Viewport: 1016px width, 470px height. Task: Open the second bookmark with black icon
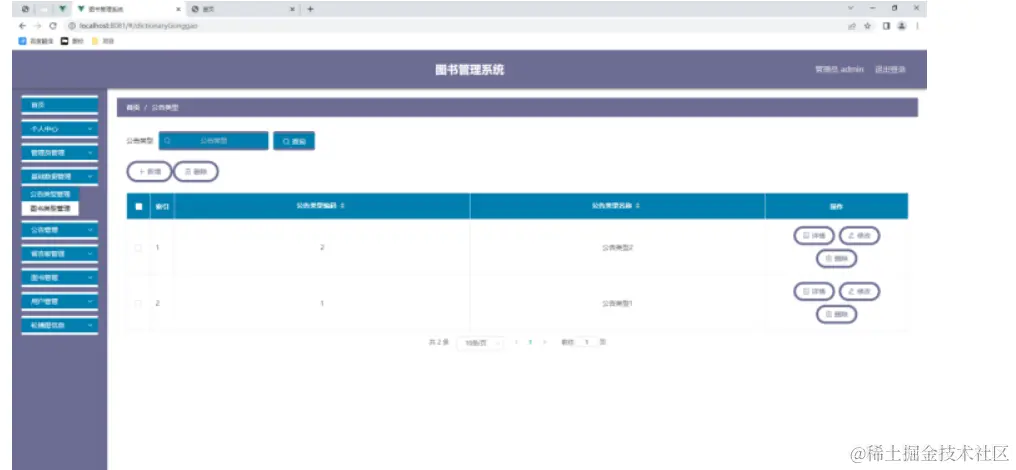tap(73, 40)
